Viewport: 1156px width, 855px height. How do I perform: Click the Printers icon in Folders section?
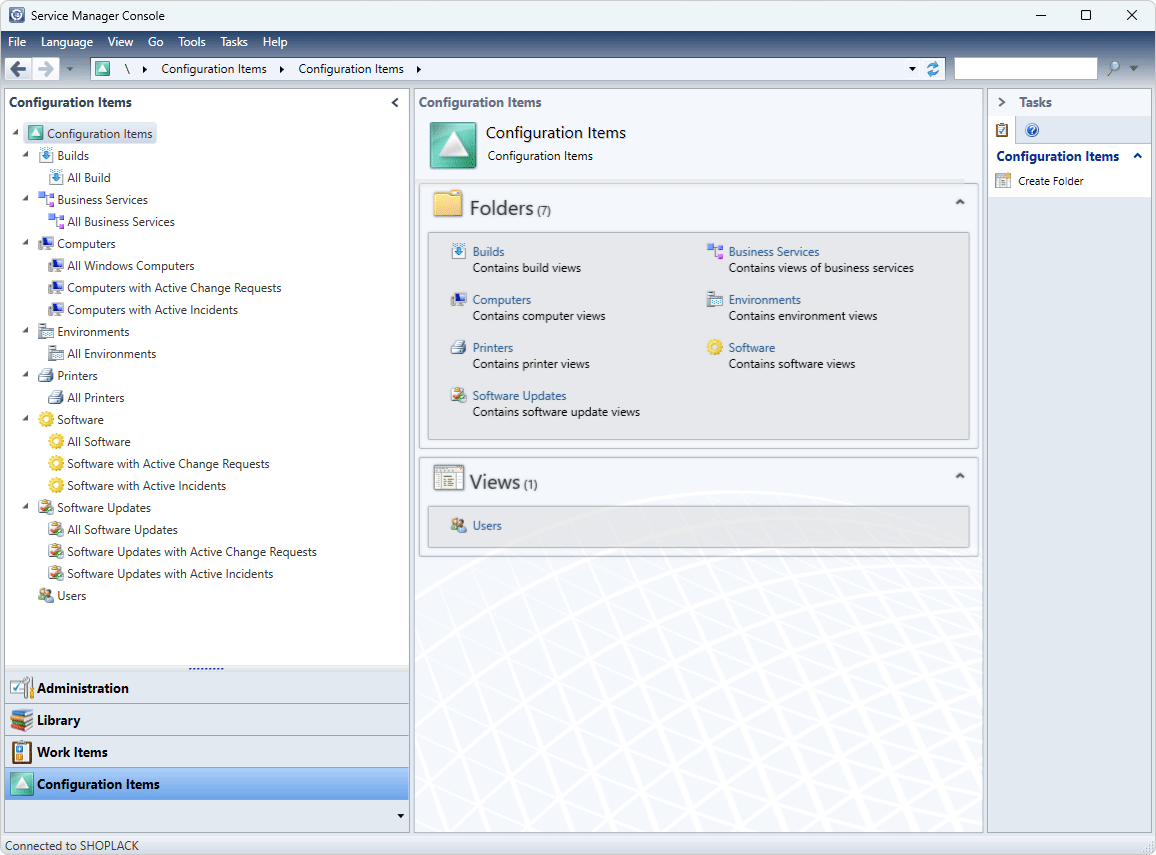(459, 347)
